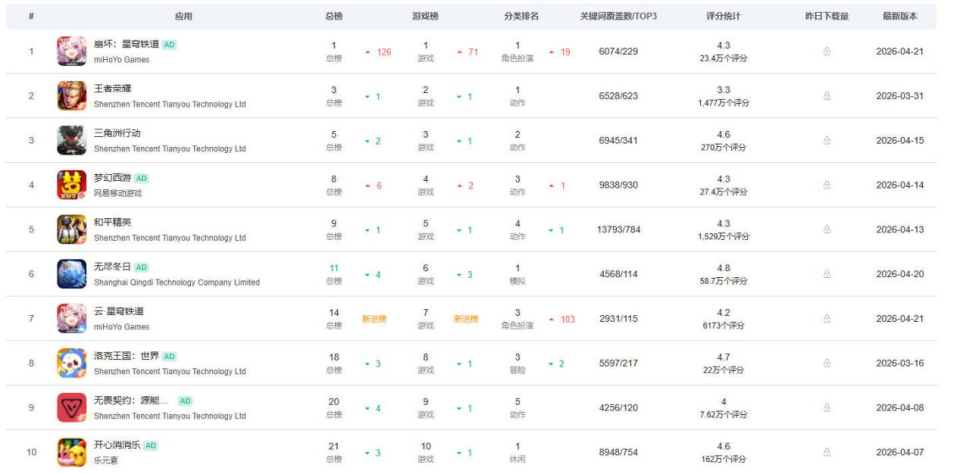The image size is (960, 474).
Task: Click the AD badge beside 洛克王国：世界
Action: pyautogui.click(x=170, y=356)
